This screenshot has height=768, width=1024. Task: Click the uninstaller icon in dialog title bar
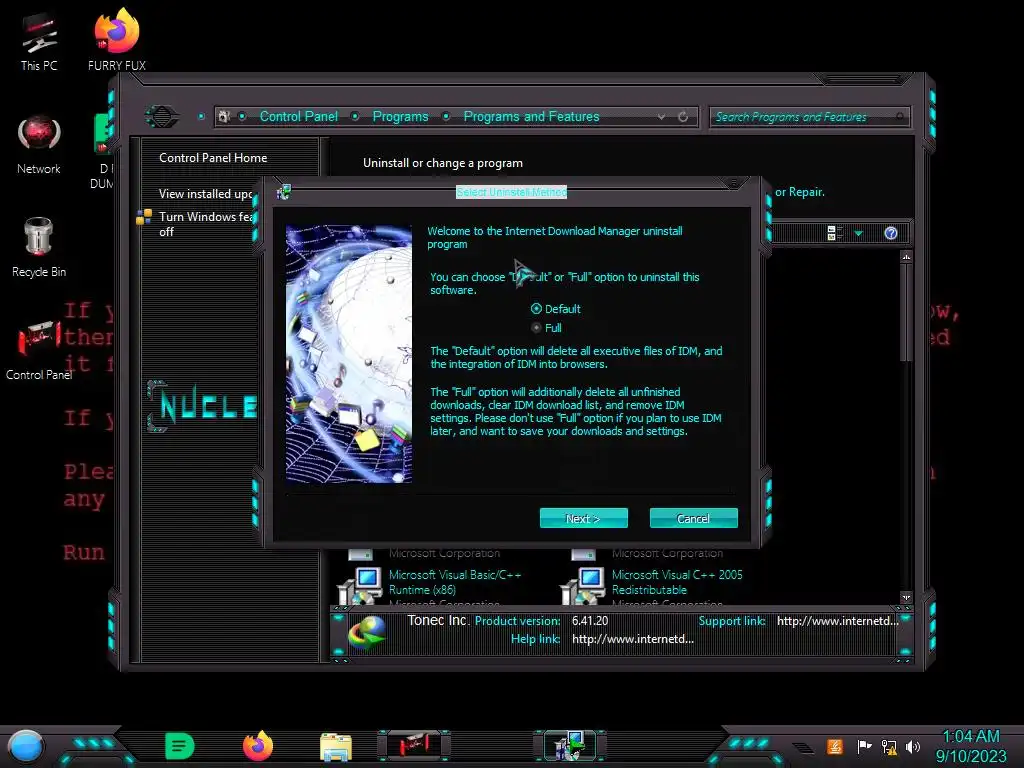click(283, 192)
